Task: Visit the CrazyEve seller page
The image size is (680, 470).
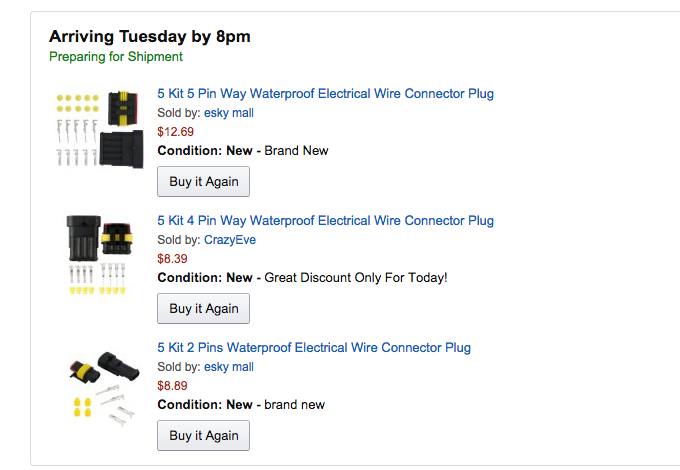Action: (x=229, y=240)
